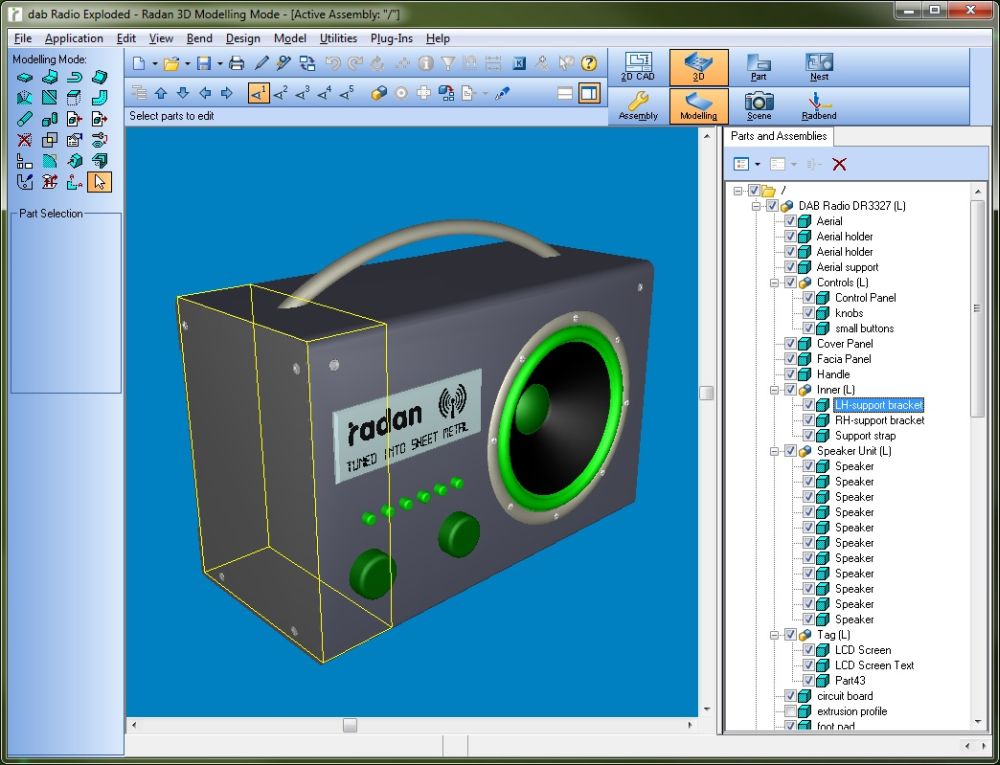Click the red X delete icon in Parts panel
This screenshot has width=1000, height=765.
(839, 164)
